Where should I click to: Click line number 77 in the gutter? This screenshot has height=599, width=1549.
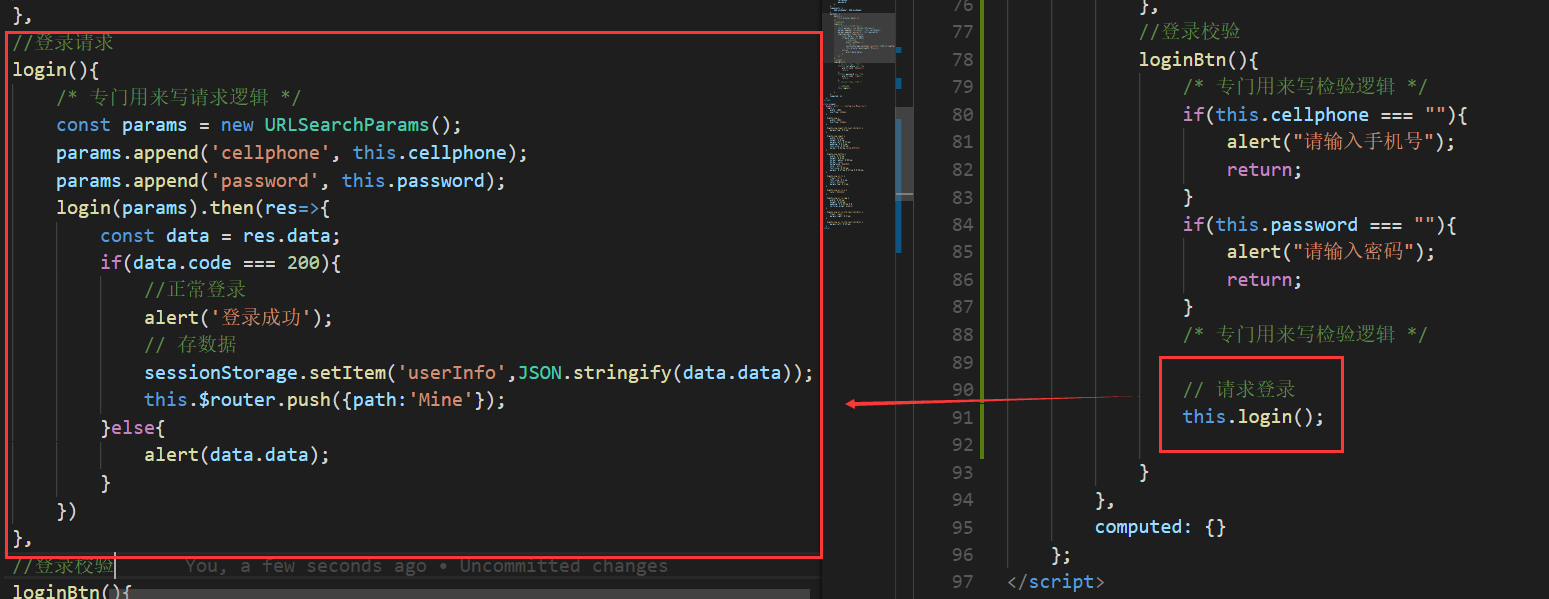(x=961, y=31)
